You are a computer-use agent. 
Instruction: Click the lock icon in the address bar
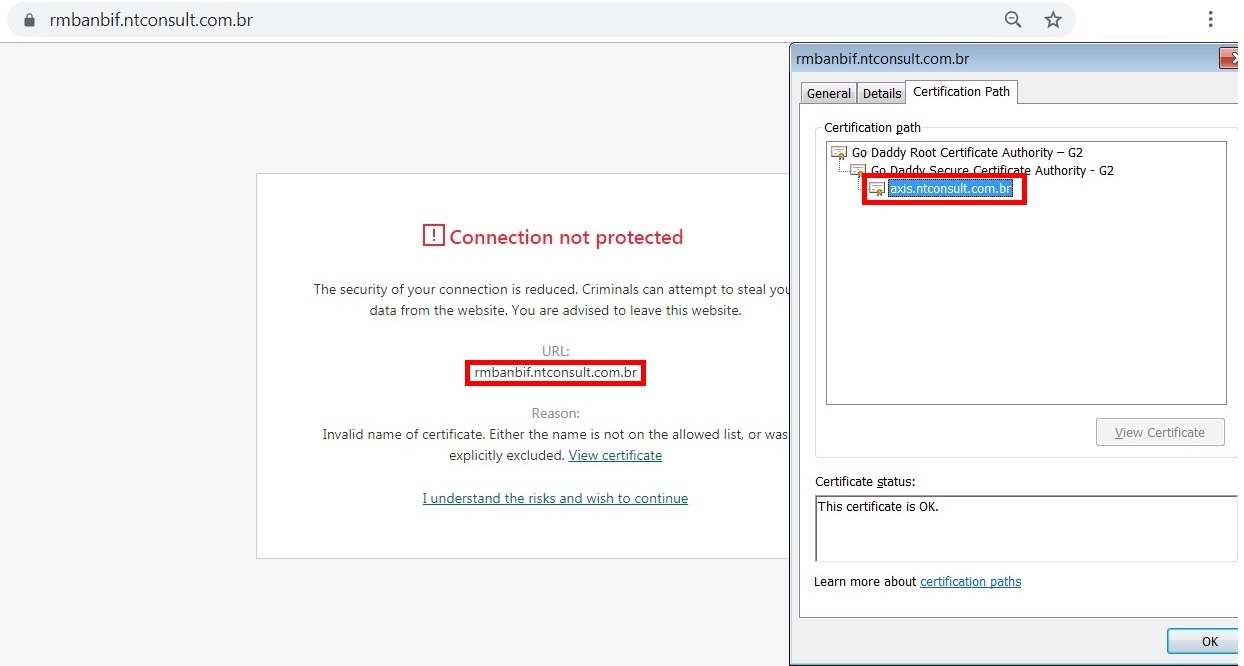[x=29, y=20]
